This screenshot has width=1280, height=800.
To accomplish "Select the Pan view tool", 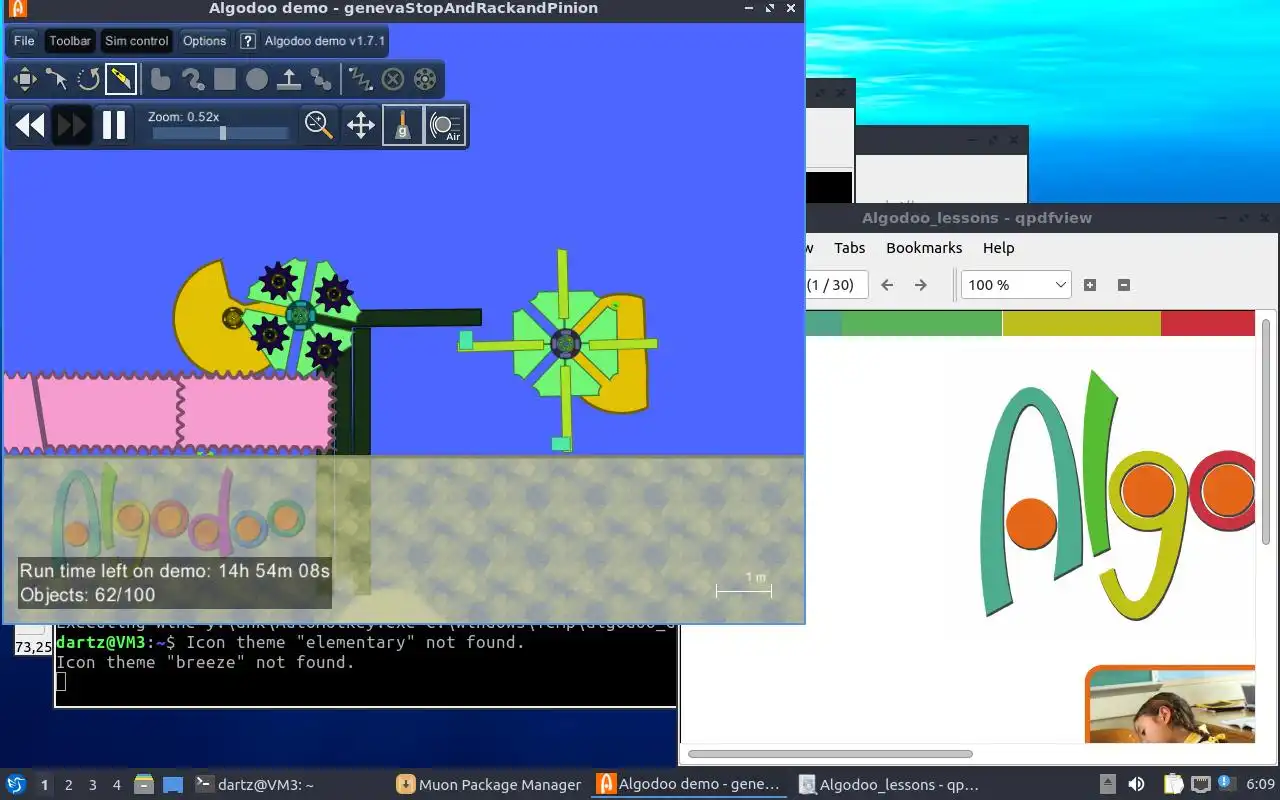I will coord(361,125).
